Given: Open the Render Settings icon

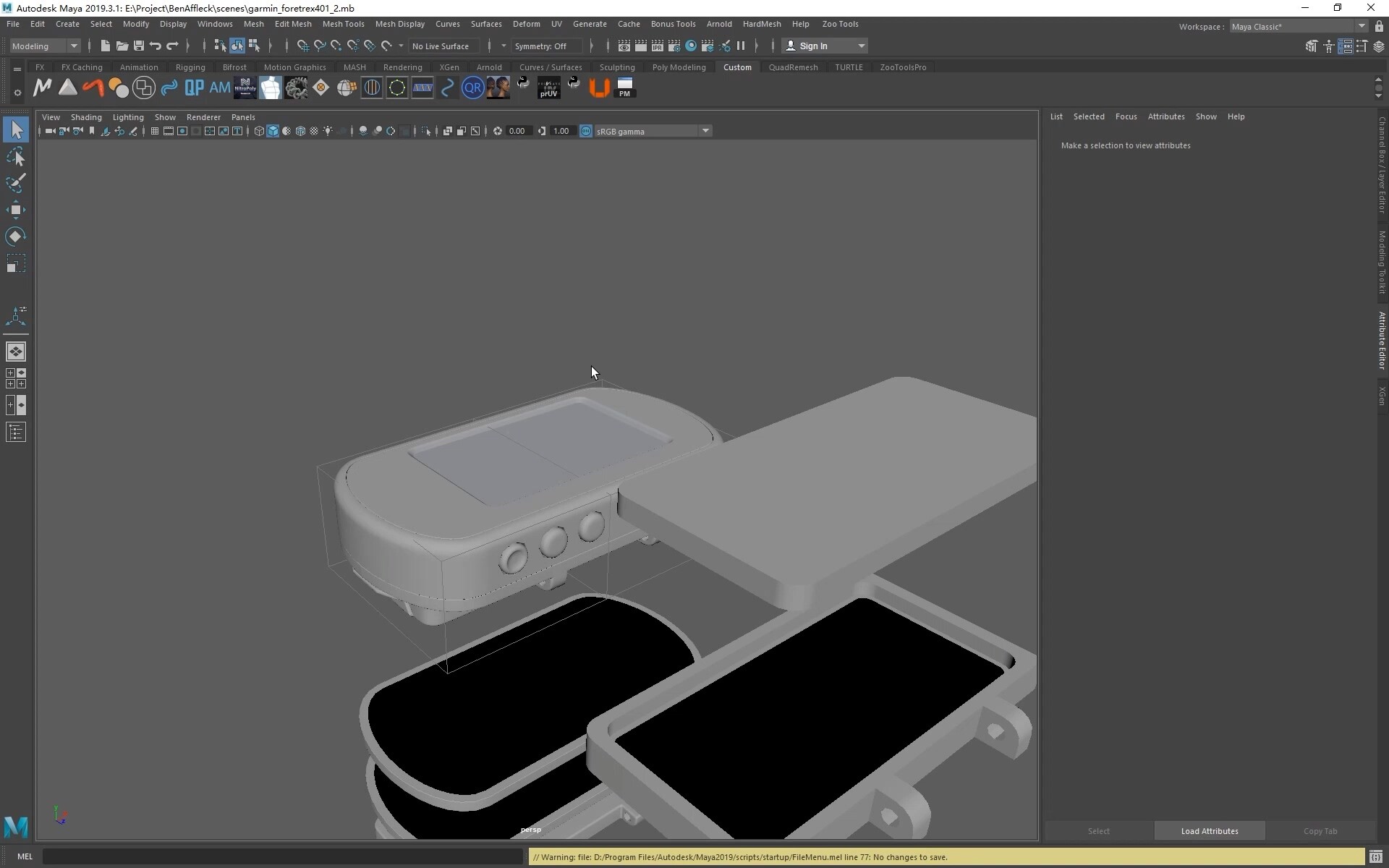Looking at the screenshot, I should coord(674,46).
